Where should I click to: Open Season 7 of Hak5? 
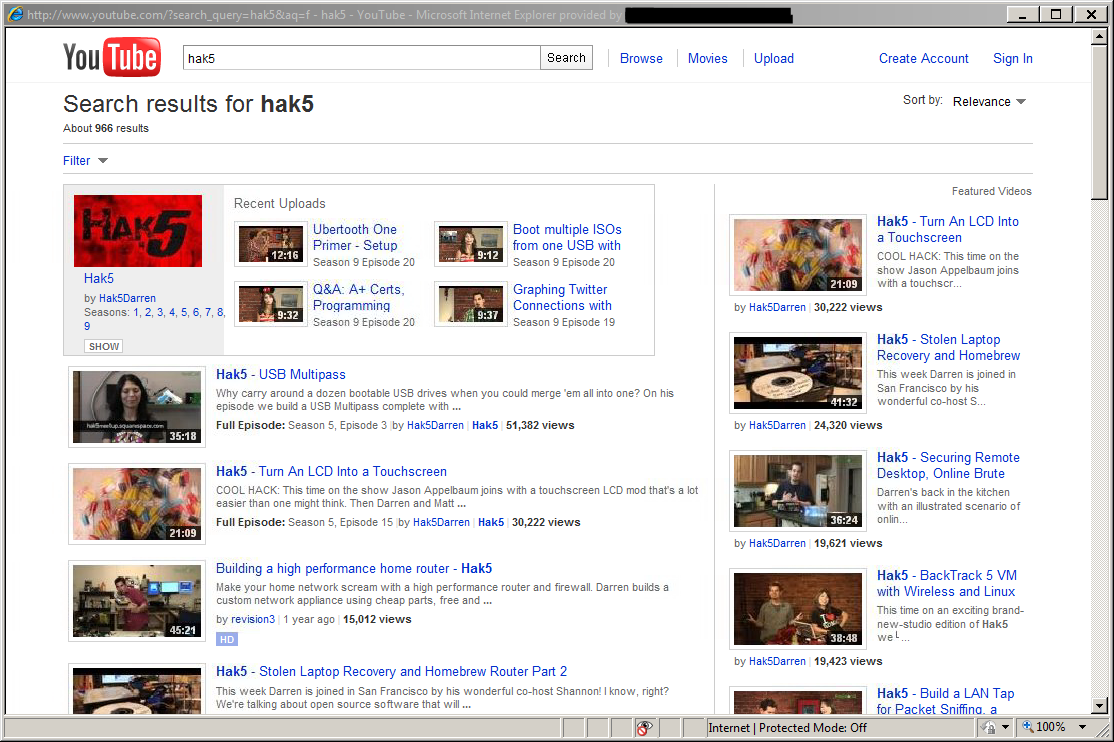(208, 312)
